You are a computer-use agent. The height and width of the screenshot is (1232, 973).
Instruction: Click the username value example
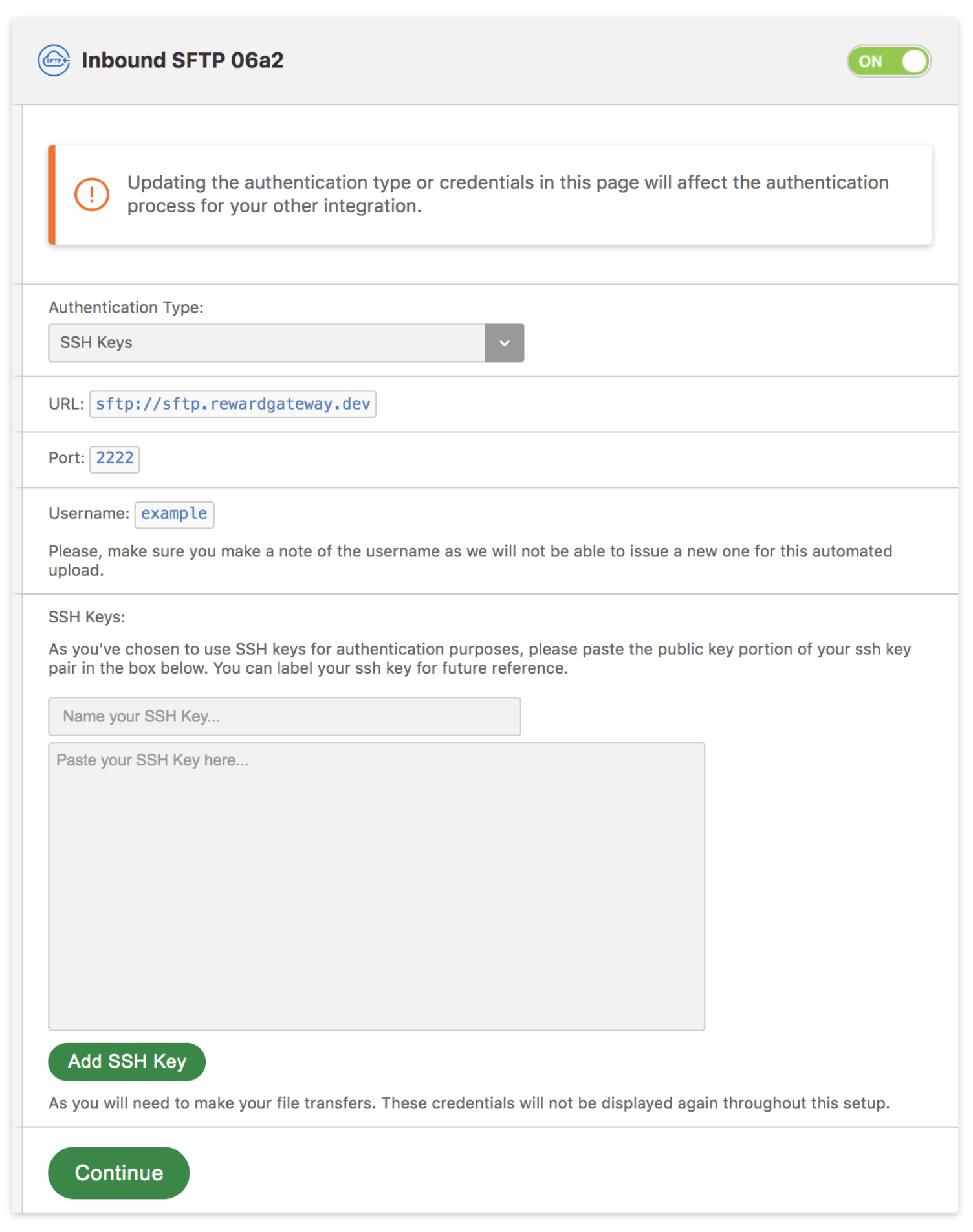(174, 514)
